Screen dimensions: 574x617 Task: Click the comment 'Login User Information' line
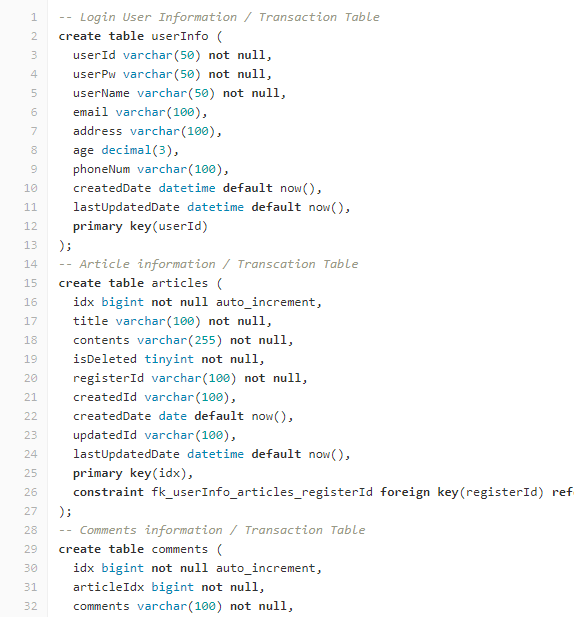tap(219, 17)
